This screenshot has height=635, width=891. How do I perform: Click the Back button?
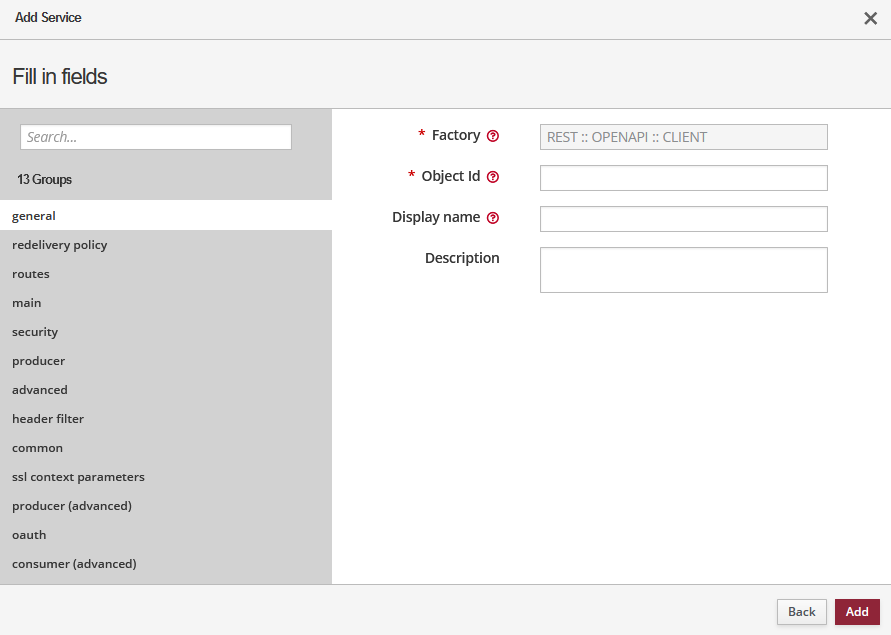(801, 612)
